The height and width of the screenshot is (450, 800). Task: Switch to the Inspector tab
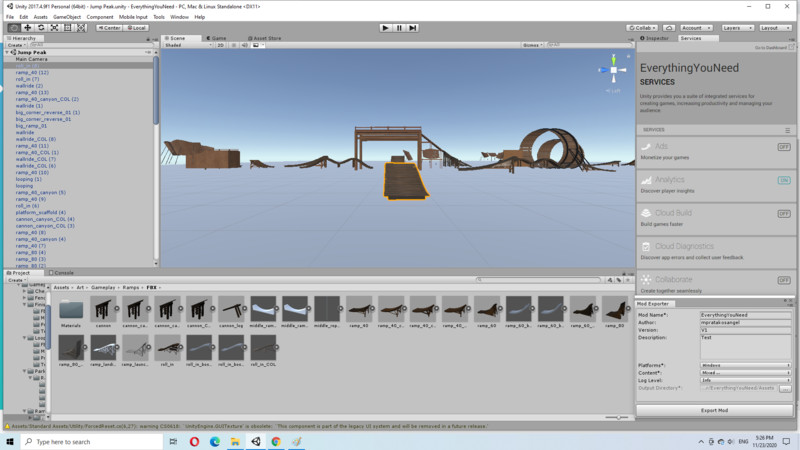point(655,38)
